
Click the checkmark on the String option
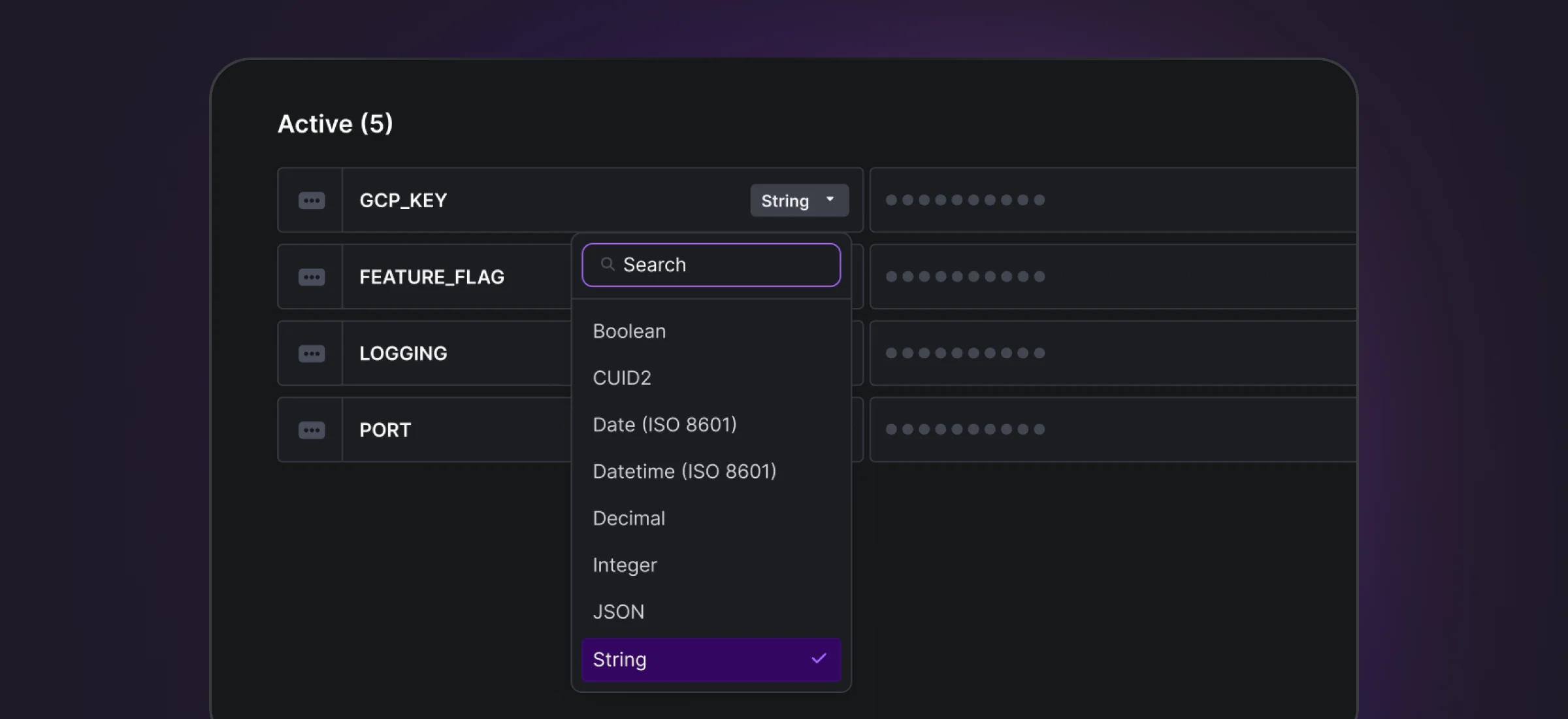819,659
